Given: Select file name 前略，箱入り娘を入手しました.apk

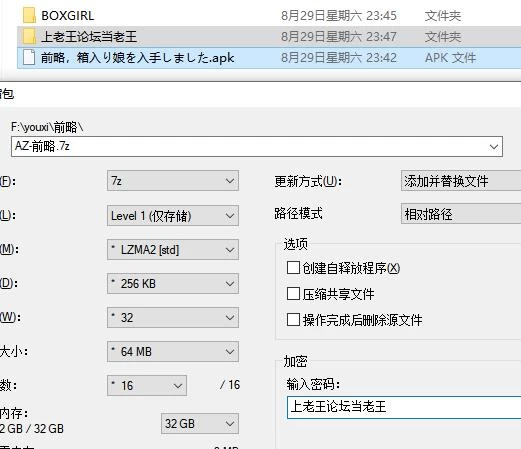Looking at the screenshot, I should click(x=137, y=58).
